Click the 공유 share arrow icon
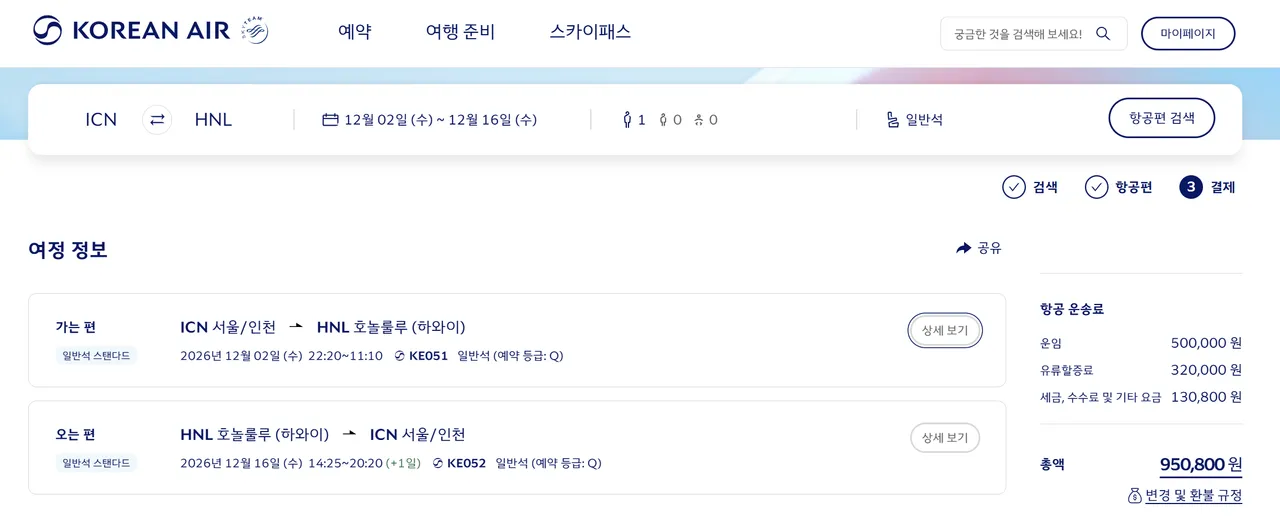Screen dimensions: 1280x532 tap(964, 248)
